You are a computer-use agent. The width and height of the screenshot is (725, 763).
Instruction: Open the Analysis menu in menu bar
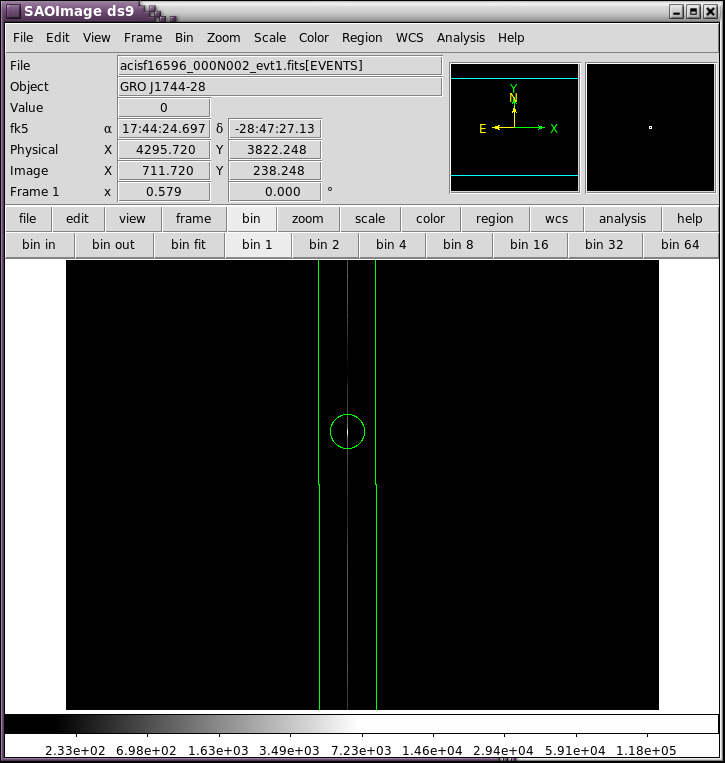[x=460, y=38]
